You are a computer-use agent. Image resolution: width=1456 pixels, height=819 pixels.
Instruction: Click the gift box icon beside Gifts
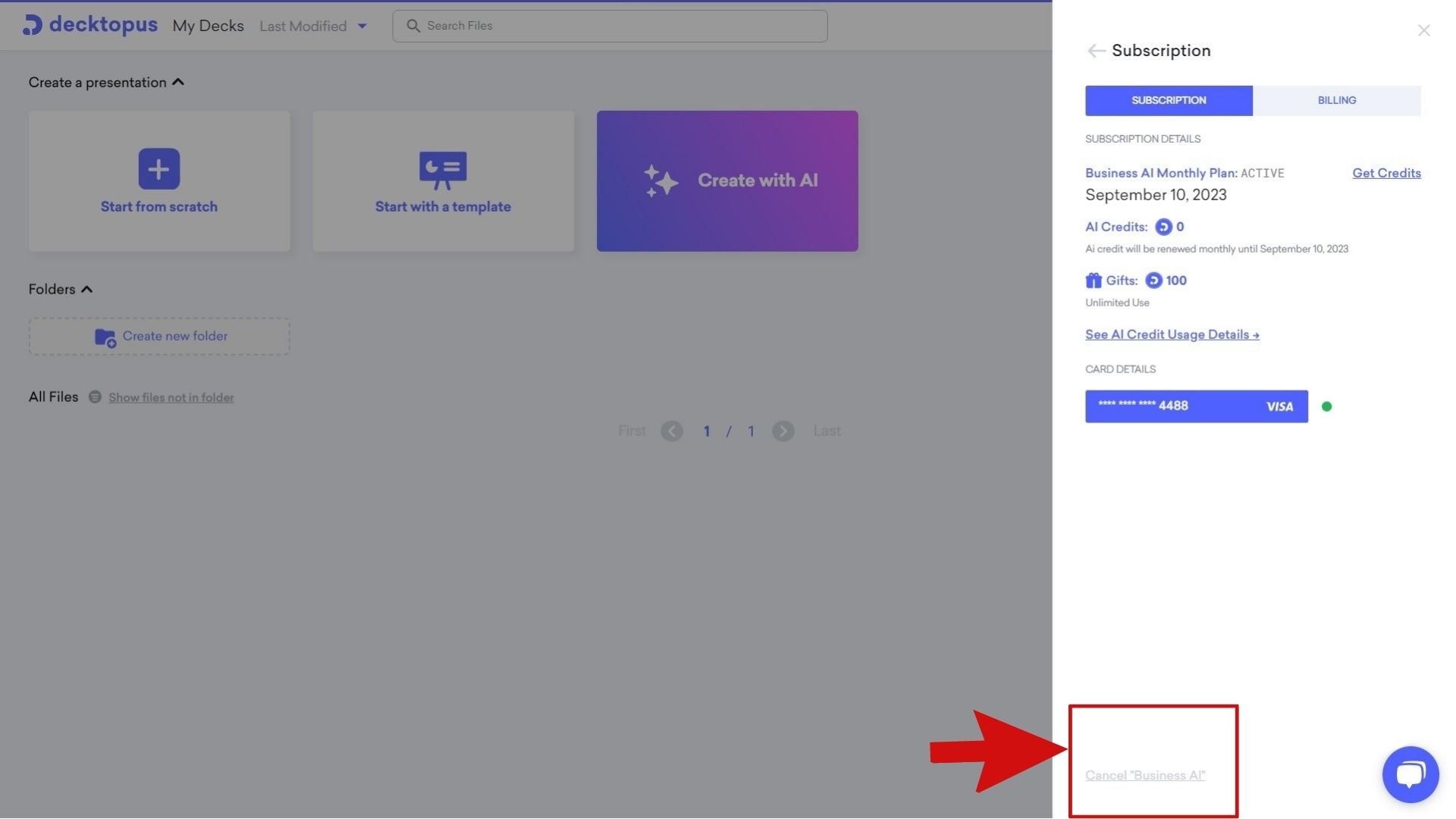pos(1093,281)
